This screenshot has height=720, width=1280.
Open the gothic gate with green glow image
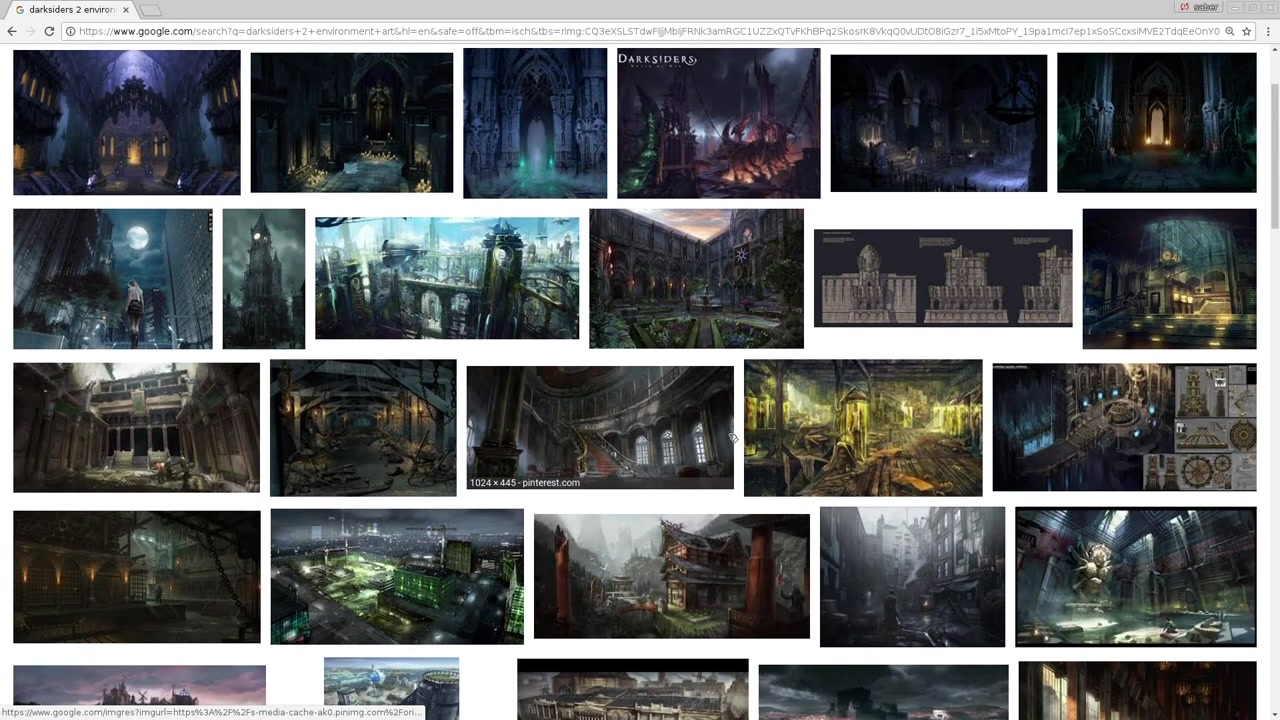point(535,123)
